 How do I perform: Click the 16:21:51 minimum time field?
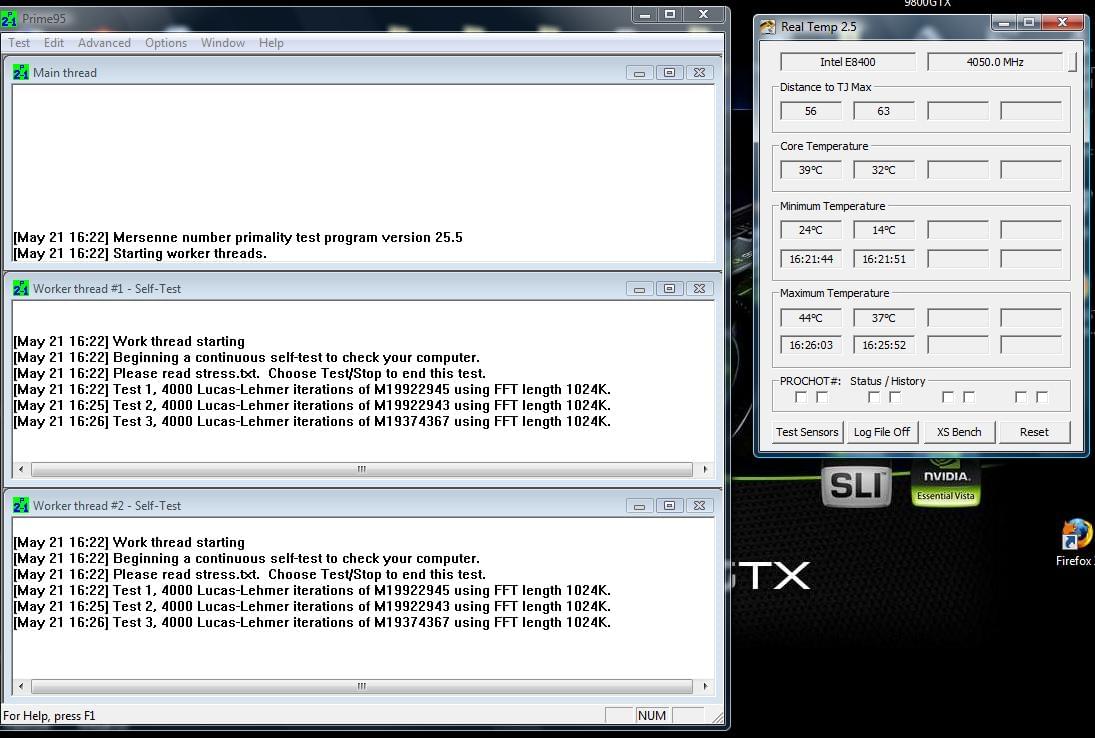pos(883,259)
